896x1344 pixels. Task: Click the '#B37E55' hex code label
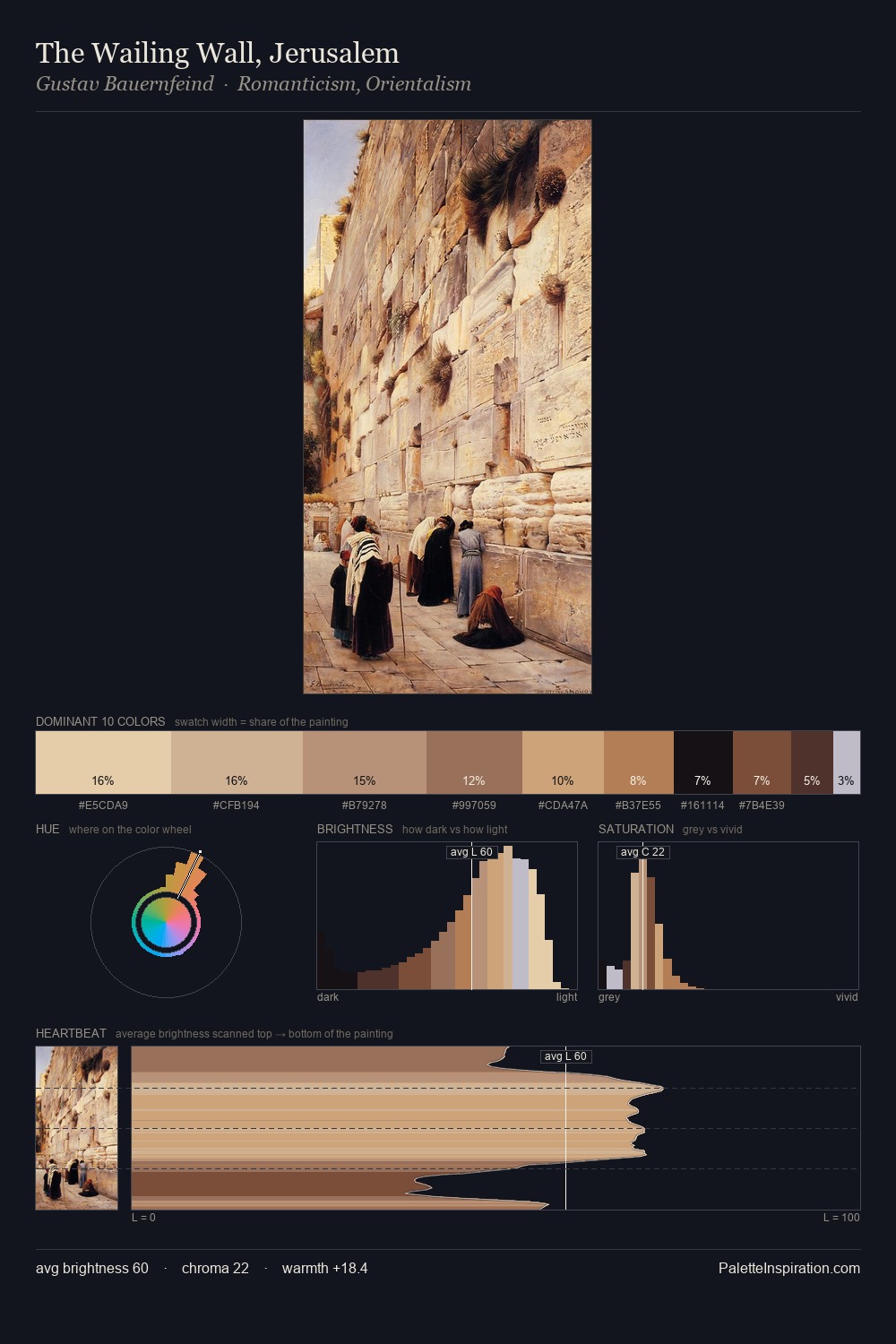638,806
